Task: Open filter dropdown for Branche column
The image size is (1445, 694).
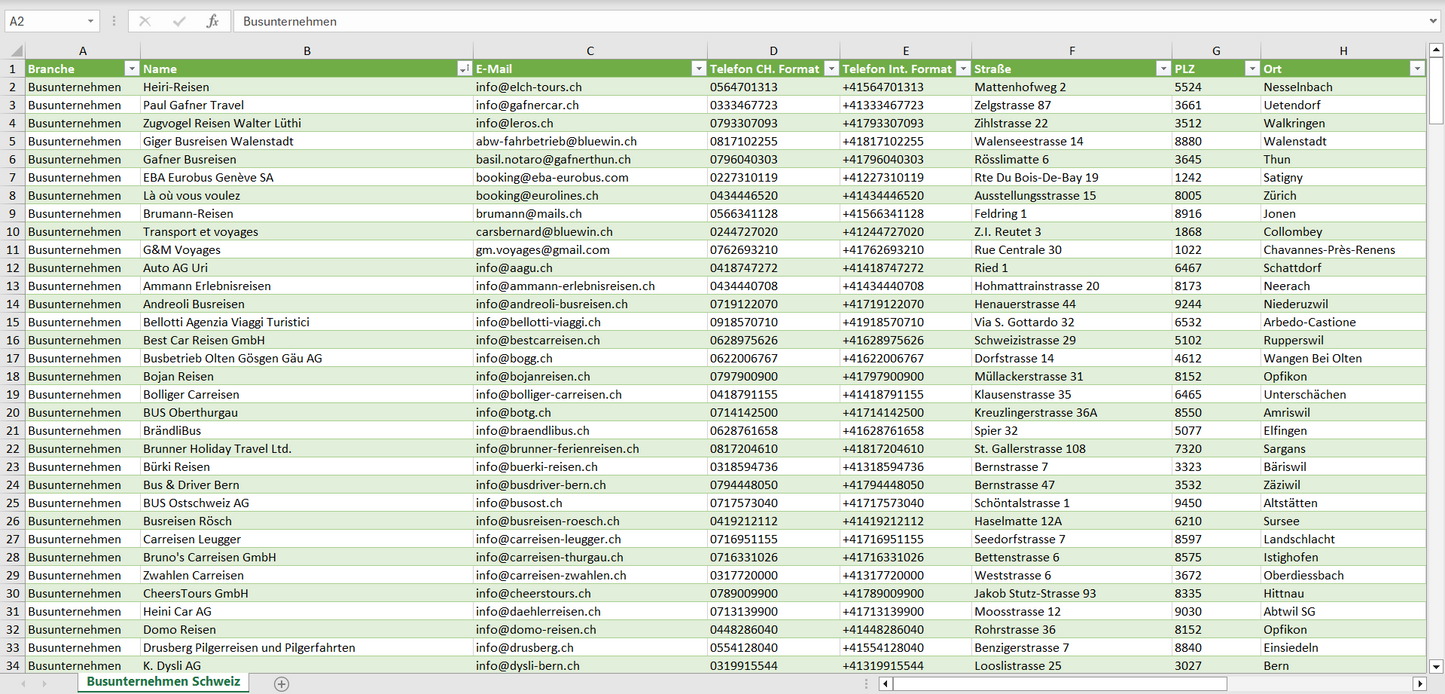Action: point(131,69)
